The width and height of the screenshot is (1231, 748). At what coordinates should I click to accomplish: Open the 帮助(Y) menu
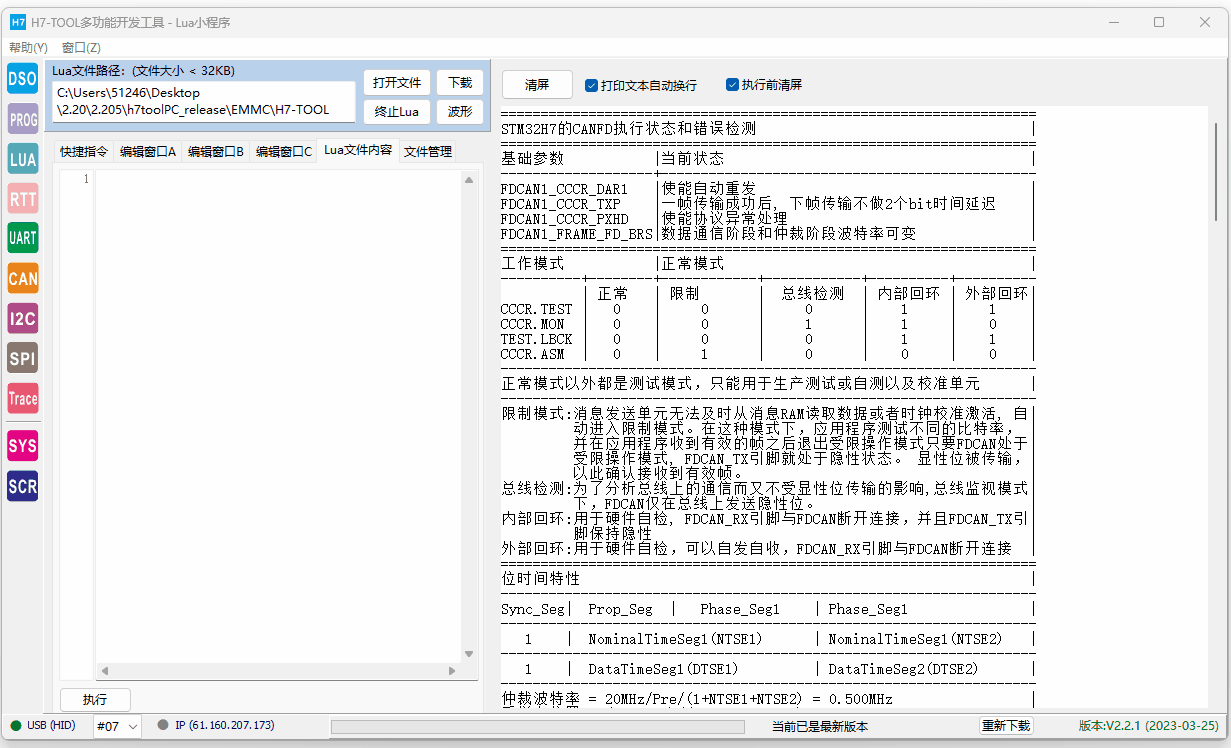tap(28, 47)
